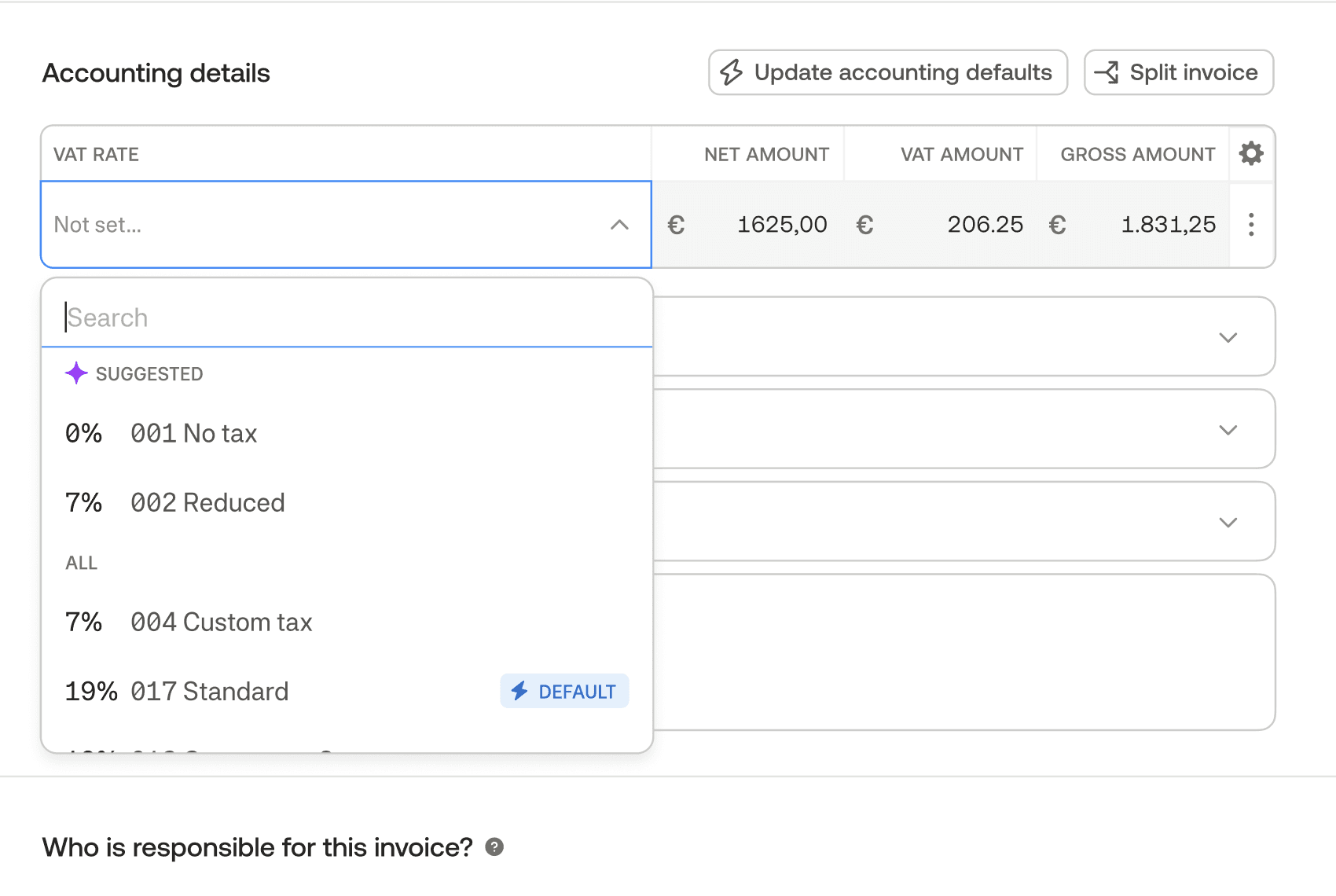Choose 7% 004 Custom tax rate

pos(222,622)
